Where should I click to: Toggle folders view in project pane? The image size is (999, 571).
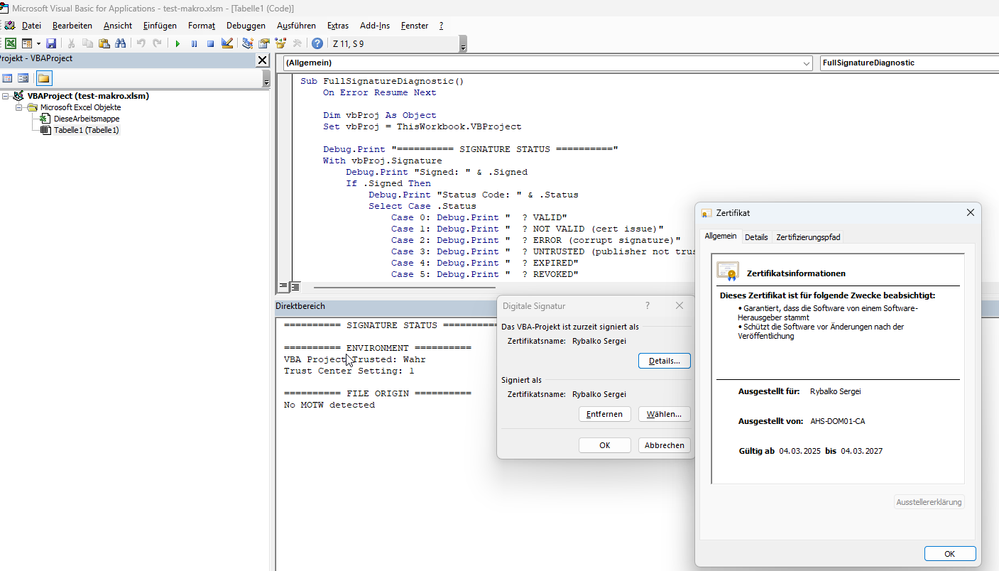pyautogui.click(x=44, y=78)
